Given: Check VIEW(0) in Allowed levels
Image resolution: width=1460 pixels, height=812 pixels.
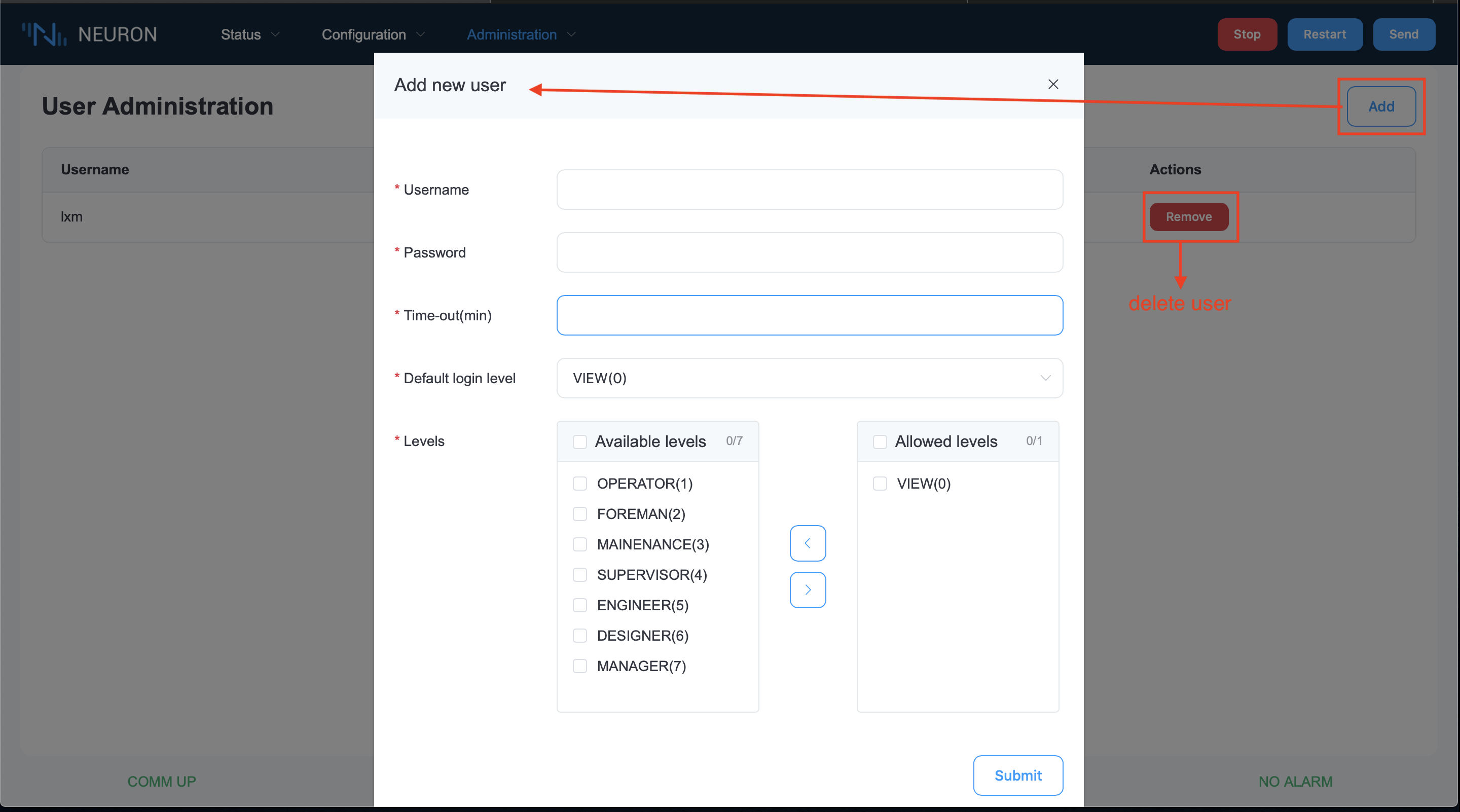Looking at the screenshot, I should 880,484.
